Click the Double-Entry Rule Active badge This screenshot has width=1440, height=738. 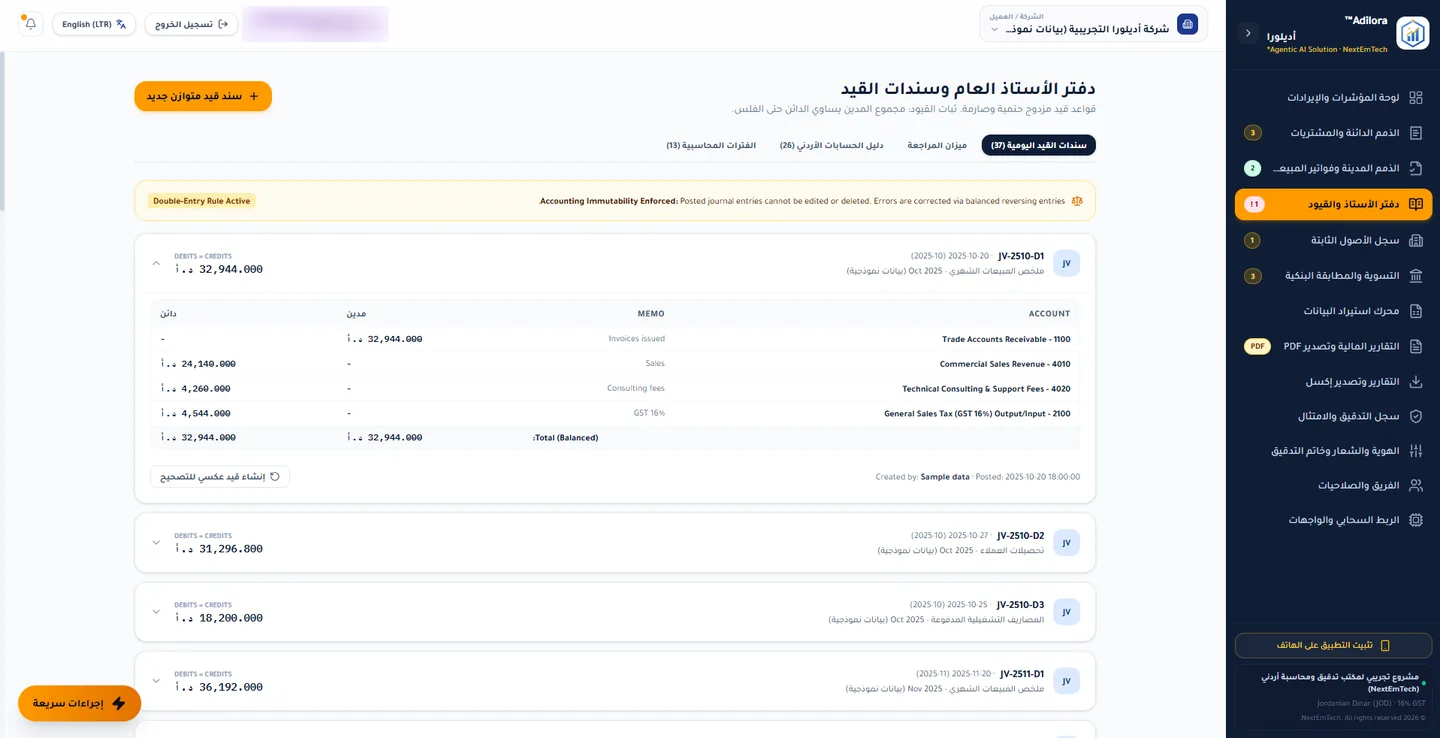tap(202, 201)
